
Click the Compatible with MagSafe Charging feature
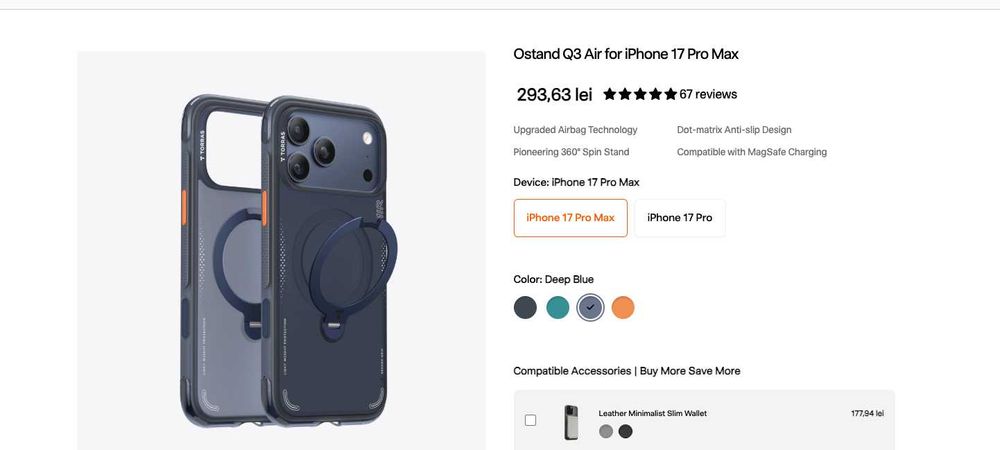(752, 152)
